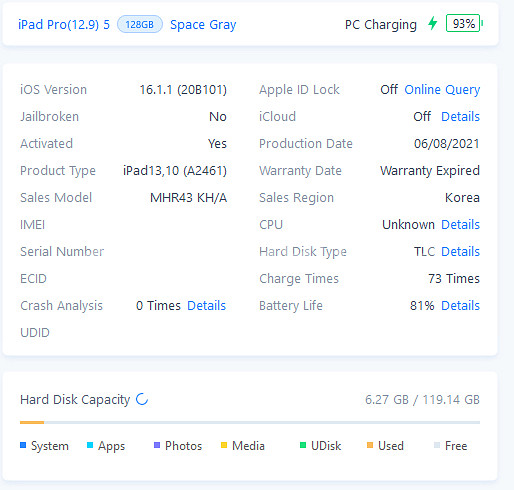Click the Space Gray color label

click(x=203, y=25)
